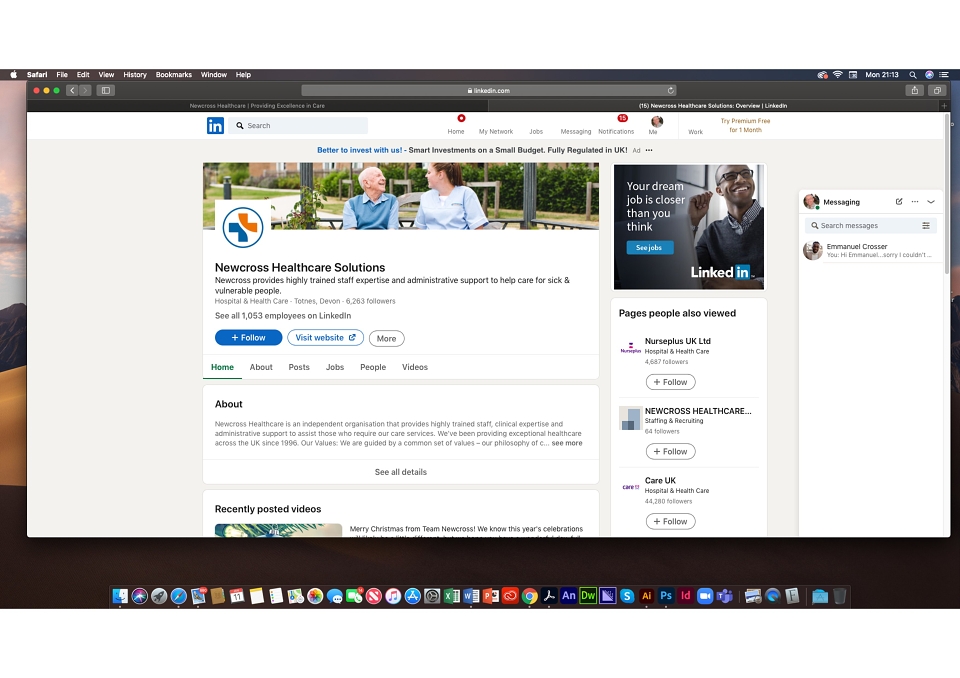960x678 pixels.
Task: Follow Nurseplus UK Ltd
Action: [670, 382]
